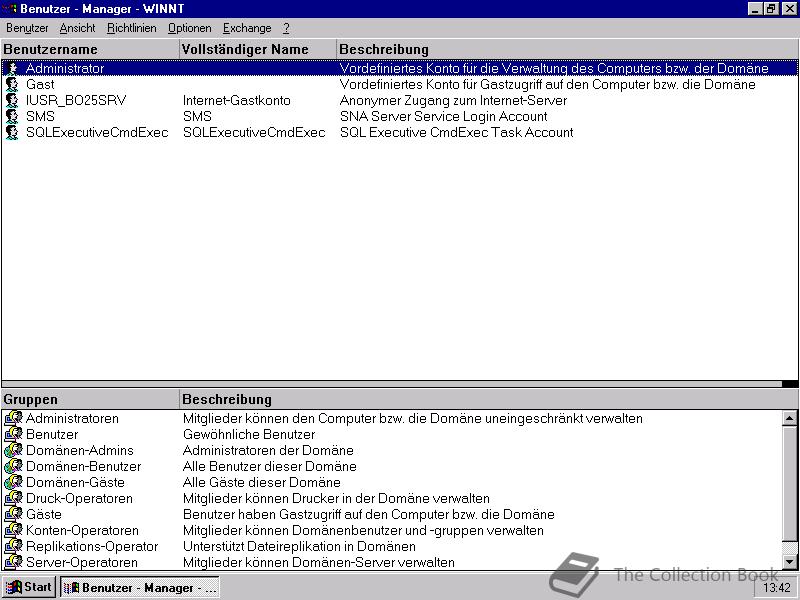800x600 pixels.
Task: Click the Benutzer-Manager title bar icon
Action: pyautogui.click(x=10, y=9)
